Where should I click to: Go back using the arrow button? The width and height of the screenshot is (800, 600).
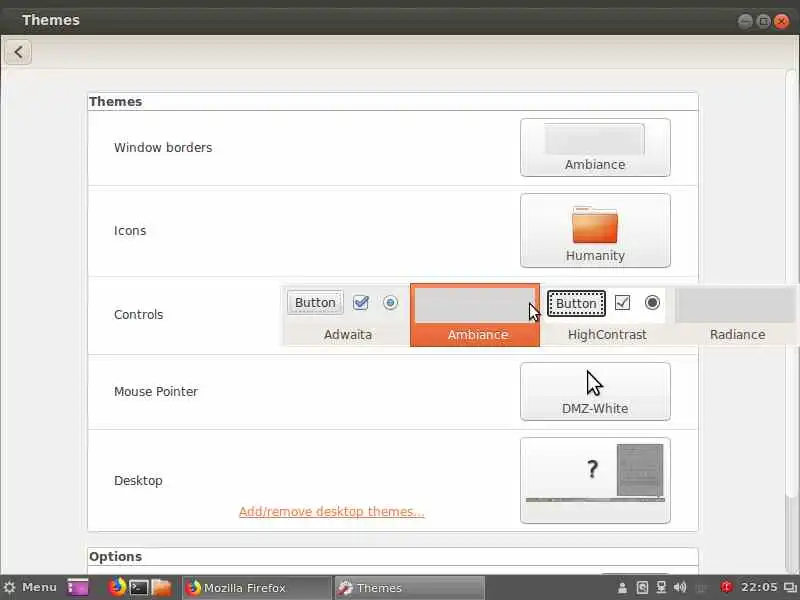[18, 52]
